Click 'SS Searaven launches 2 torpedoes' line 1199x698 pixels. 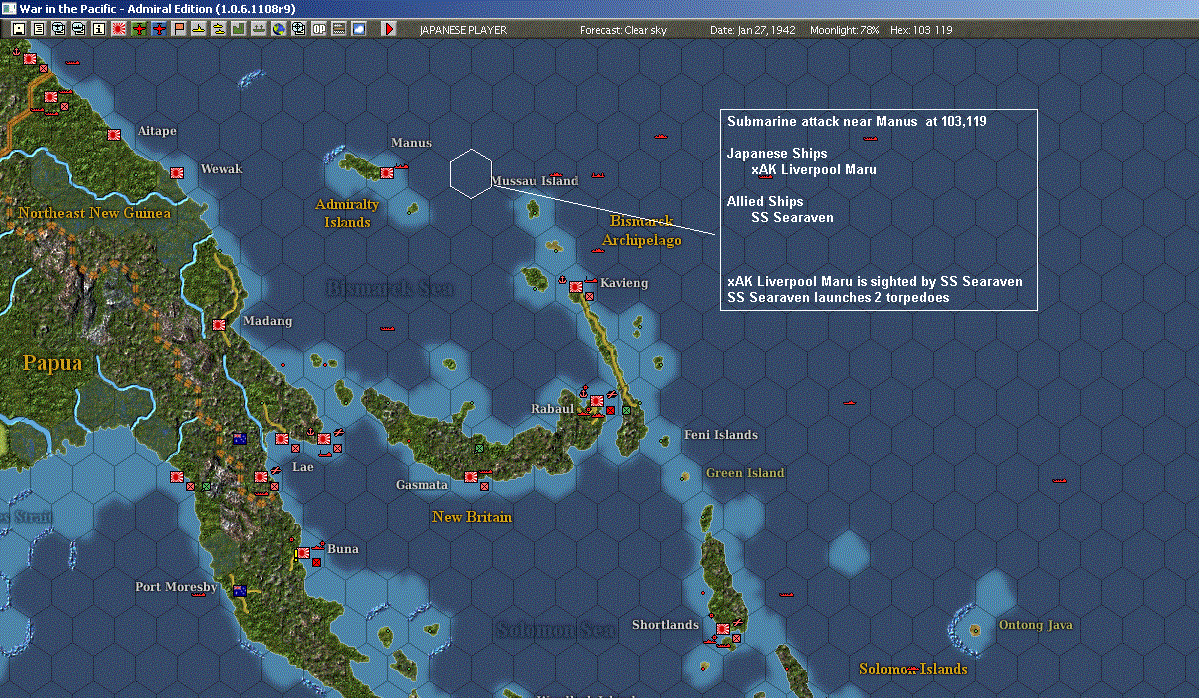(x=838, y=297)
